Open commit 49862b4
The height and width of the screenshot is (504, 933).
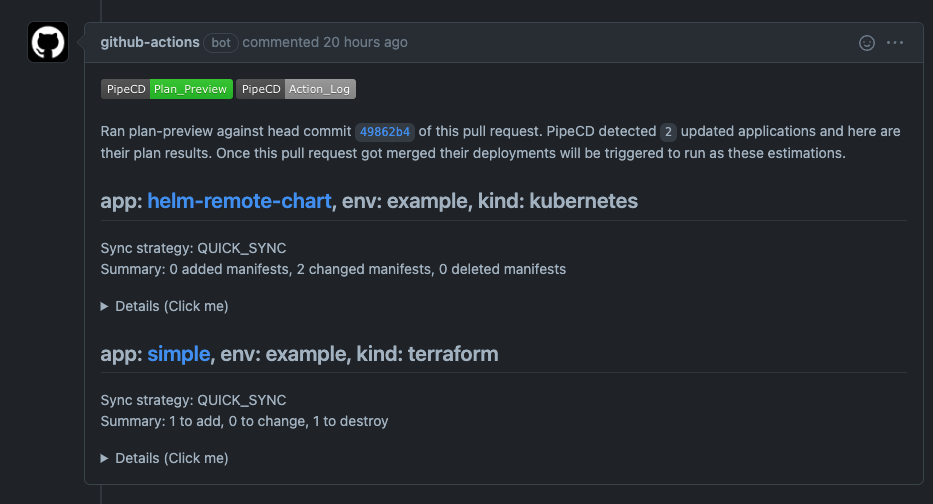(385, 132)
